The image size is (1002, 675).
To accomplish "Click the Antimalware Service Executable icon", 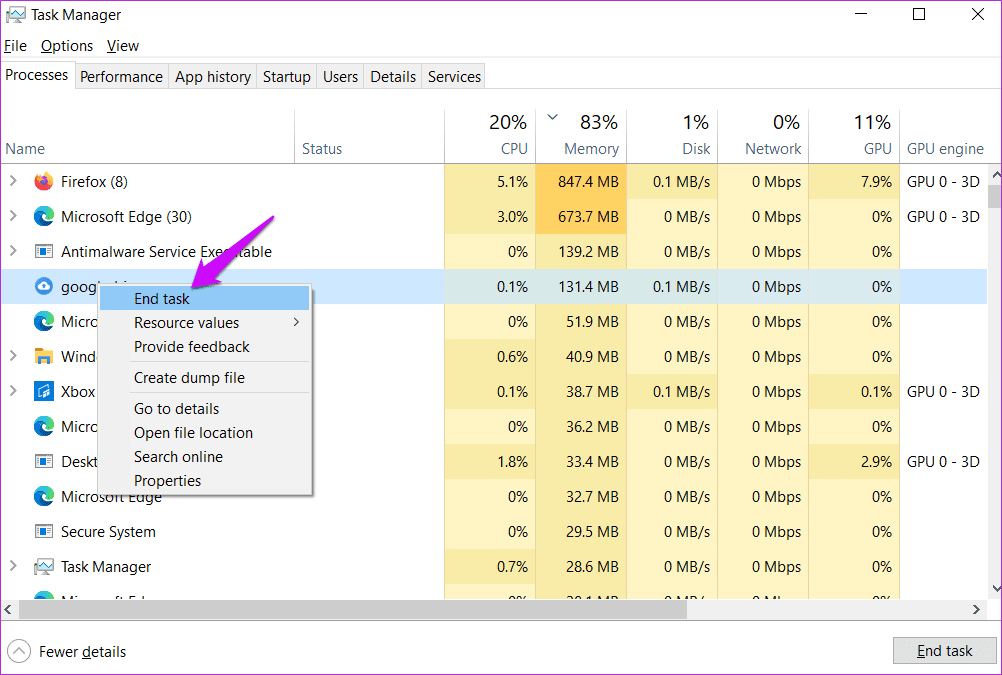I will [x=43, y=252].
